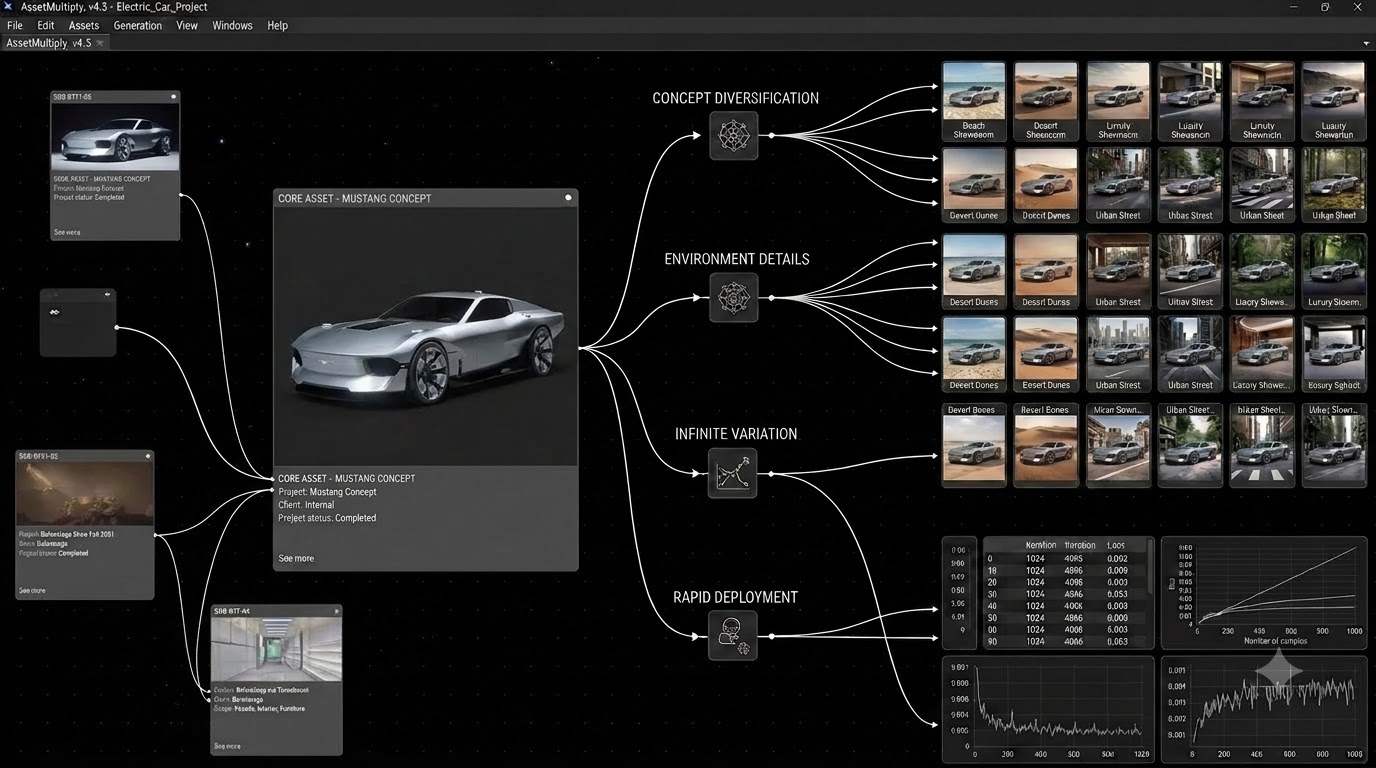Click See more on Core Asset Mustang card

296,558
